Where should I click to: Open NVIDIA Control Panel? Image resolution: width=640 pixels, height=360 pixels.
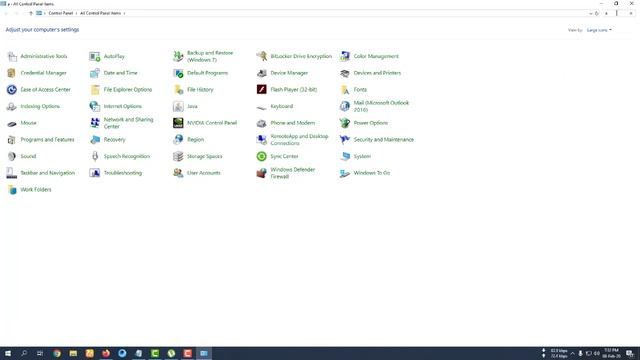[x=205, y=123]
